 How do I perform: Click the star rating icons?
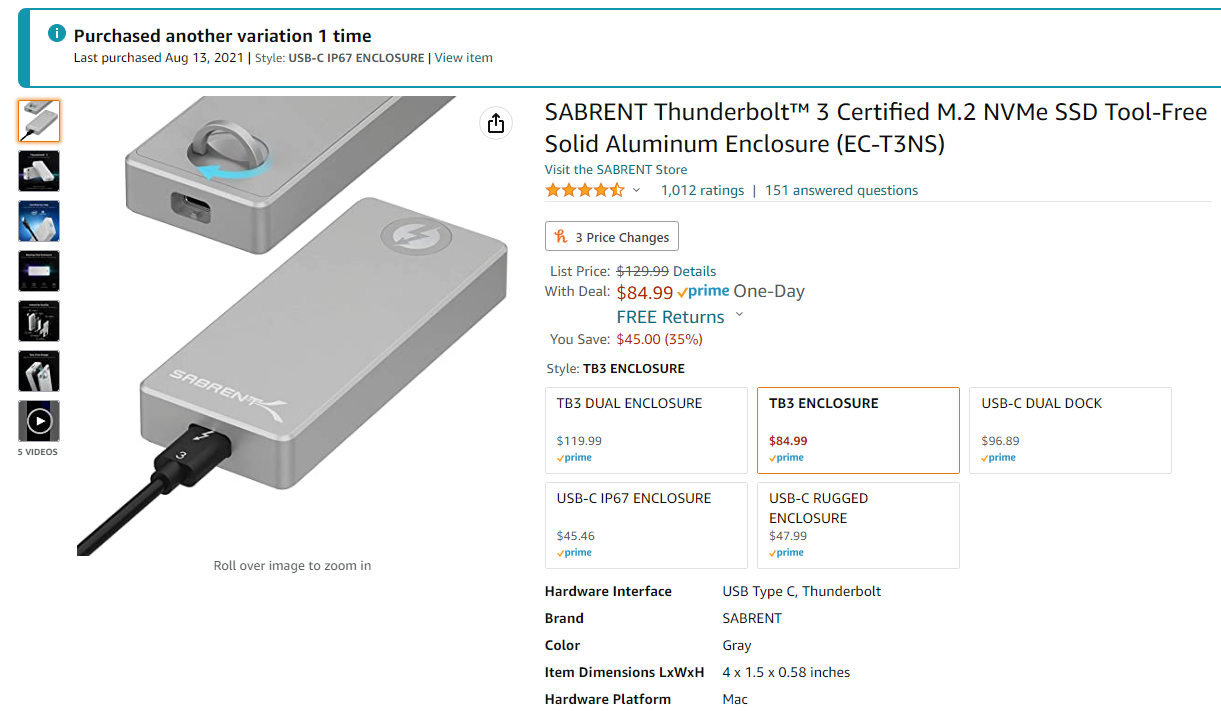[585, 190]
